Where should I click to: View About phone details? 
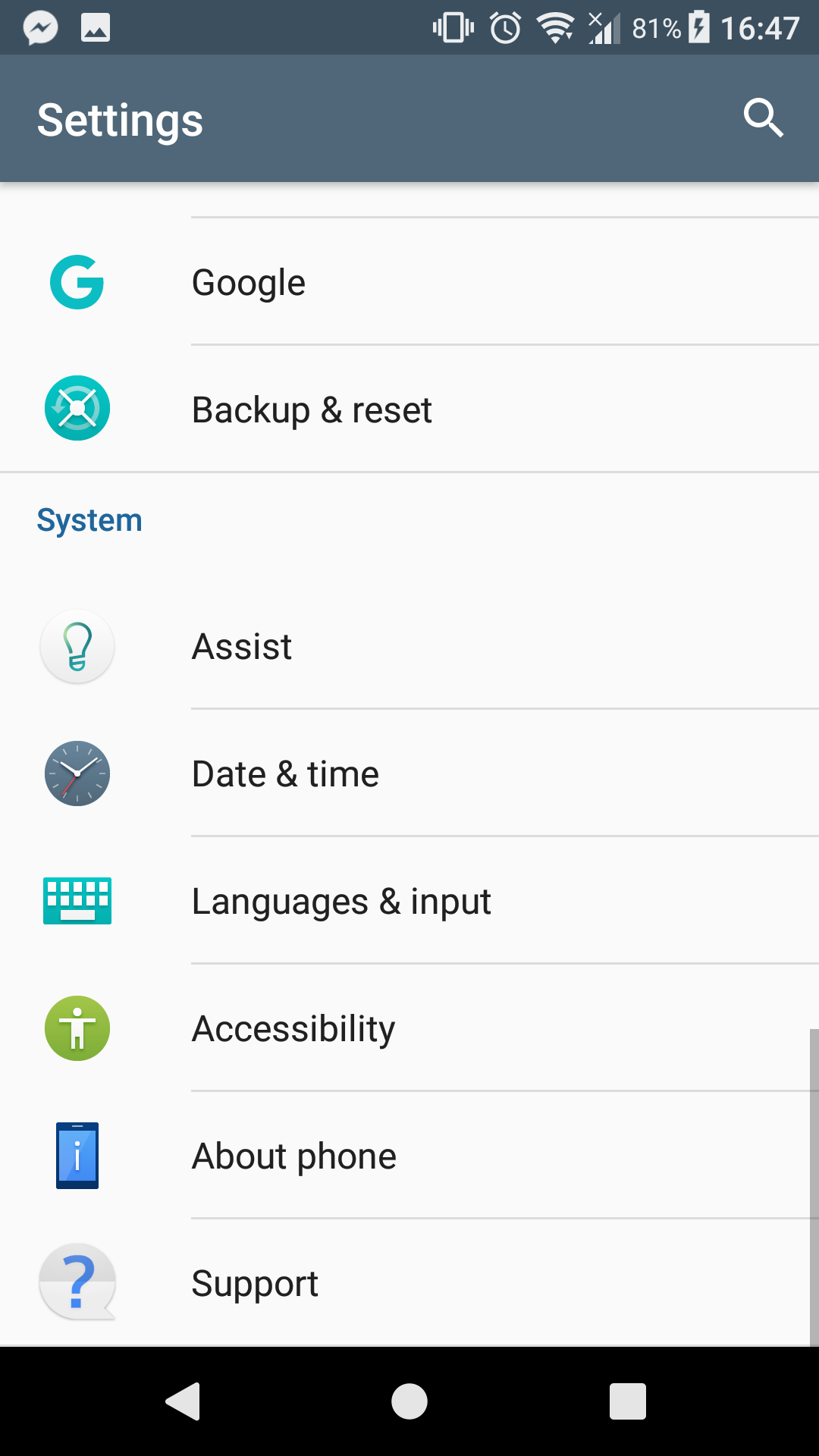pyautogui.click(x=294, y=1156)
